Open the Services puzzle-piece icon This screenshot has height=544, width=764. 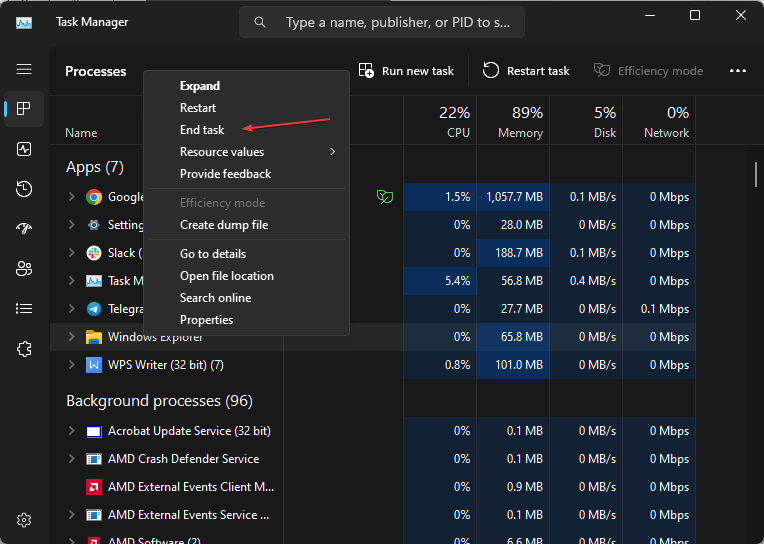coord(24,349)
